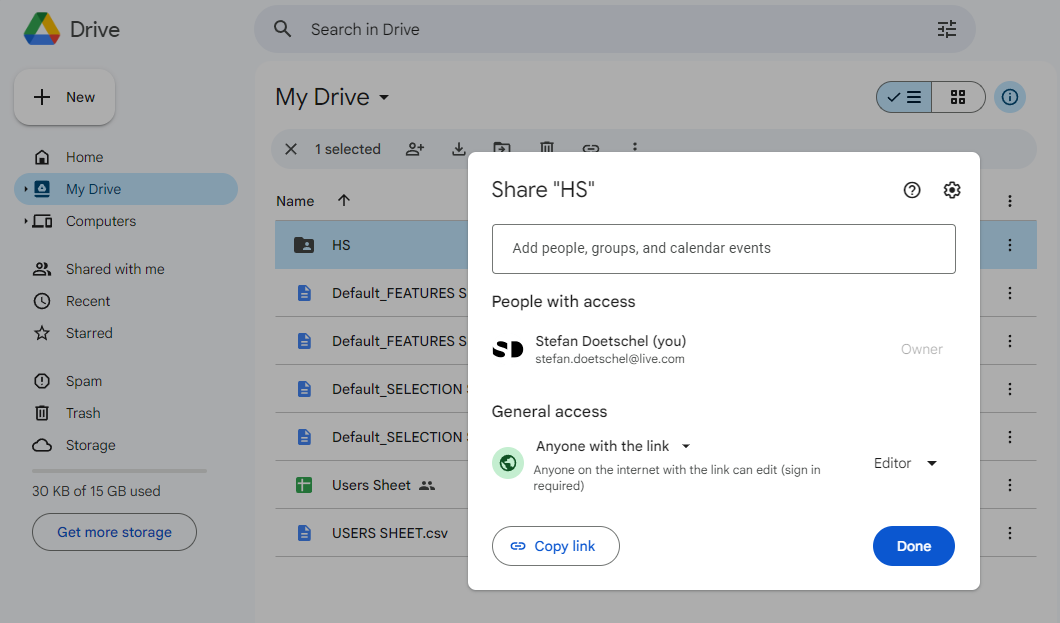Open share dialog help icon
This screenshot has width=1060, height=623.
coord(912,190)
